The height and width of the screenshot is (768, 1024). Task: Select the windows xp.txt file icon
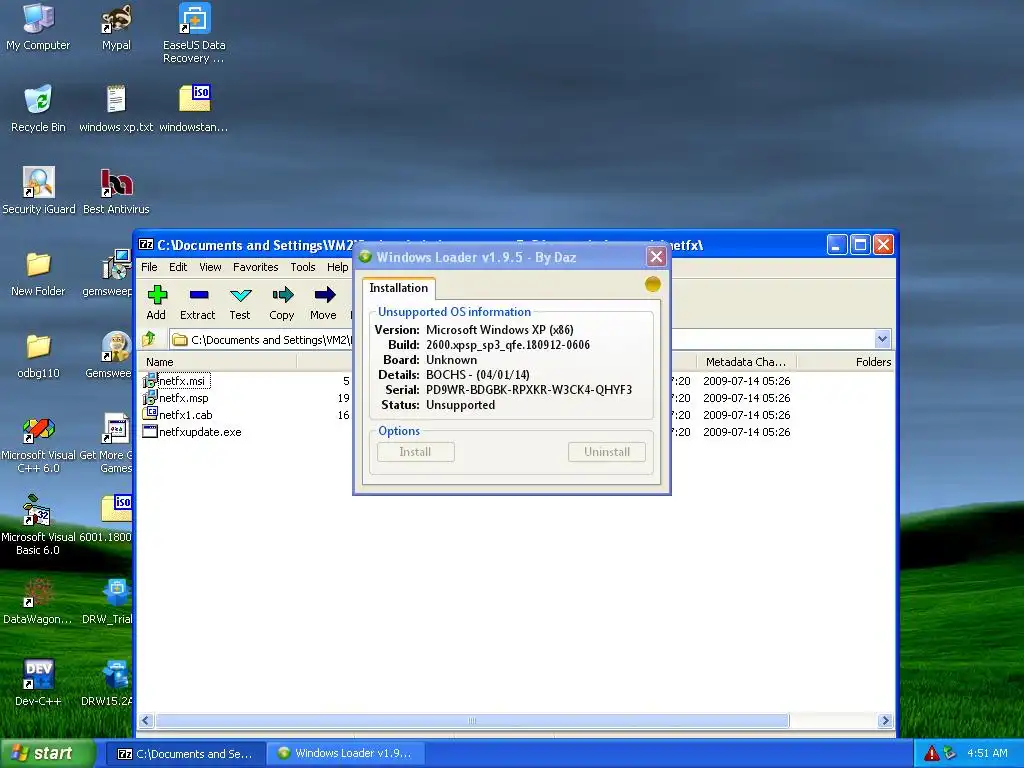[x=116, y=108]
